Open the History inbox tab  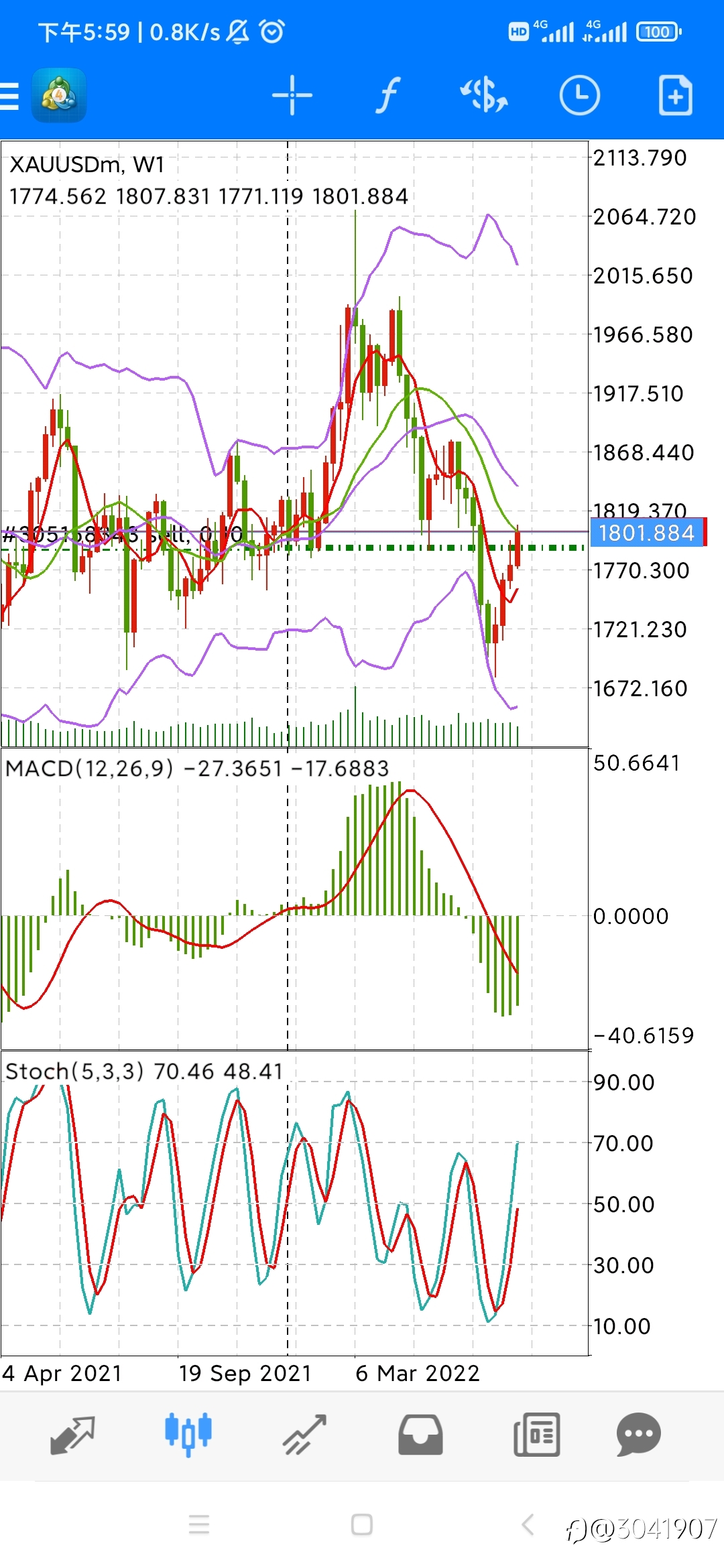point(420,1435)
